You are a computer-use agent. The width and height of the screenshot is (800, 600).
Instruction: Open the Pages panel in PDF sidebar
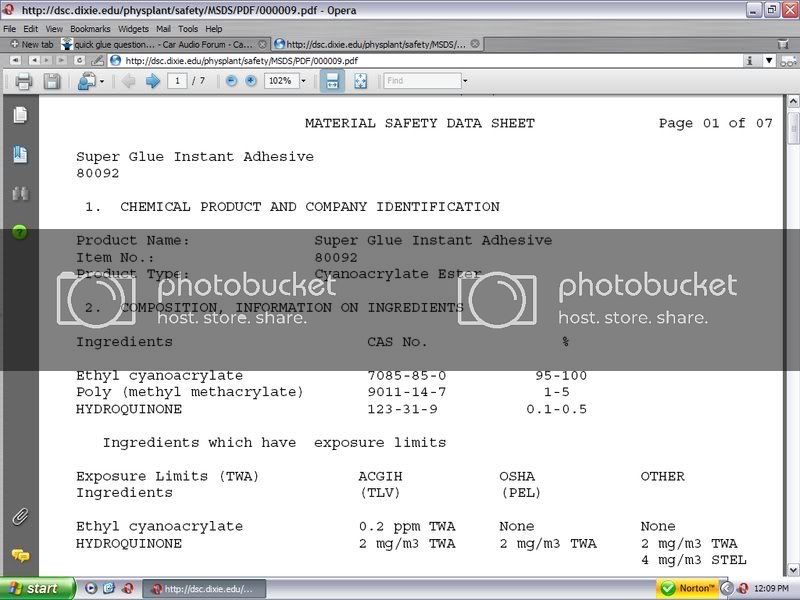[20, 115]
